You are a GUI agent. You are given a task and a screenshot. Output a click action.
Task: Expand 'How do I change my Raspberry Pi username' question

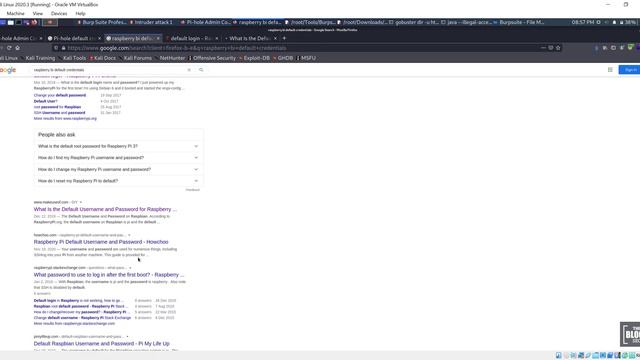[118, 169]
